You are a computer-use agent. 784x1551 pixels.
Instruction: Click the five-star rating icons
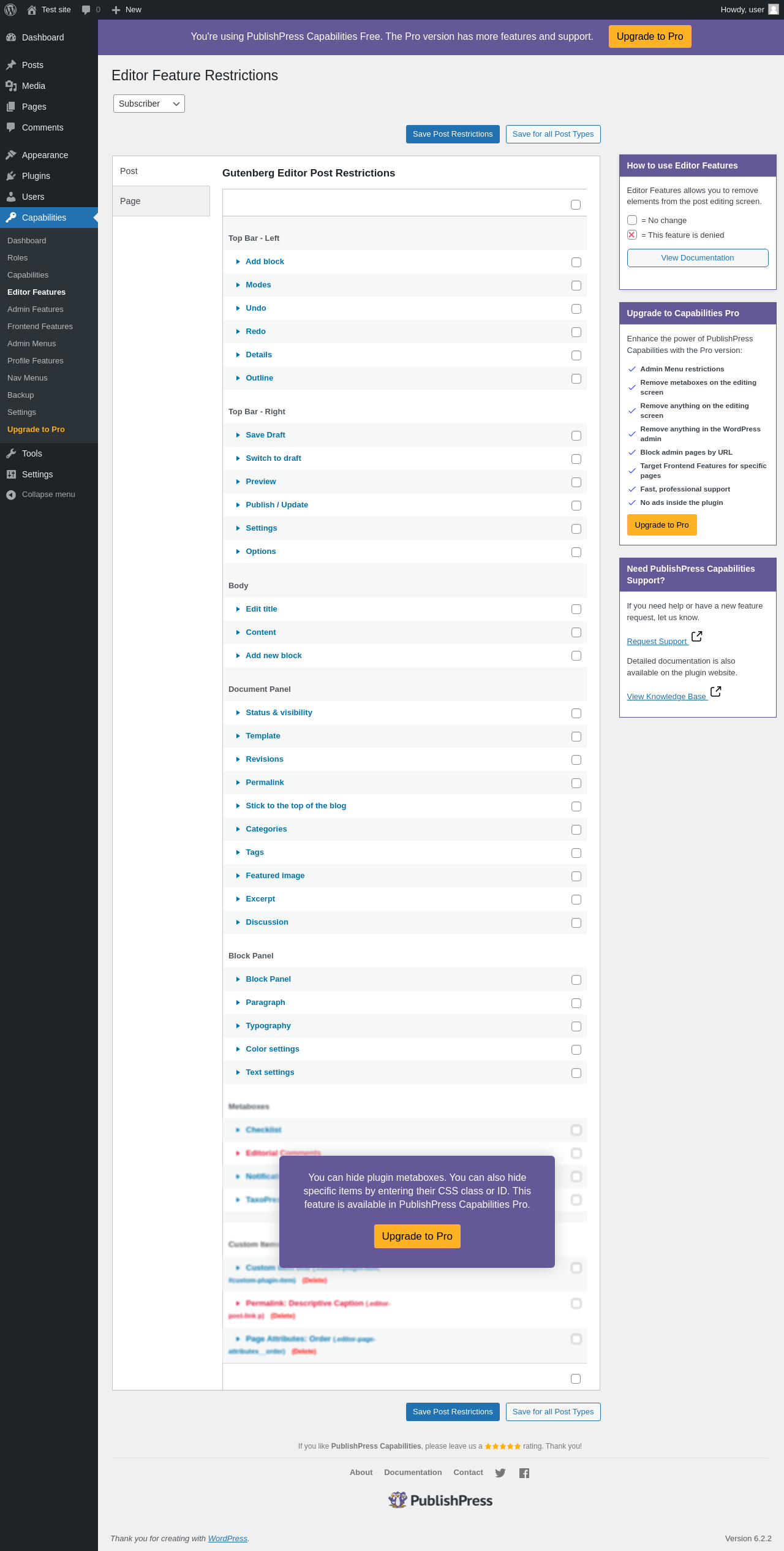(503, 1446)
